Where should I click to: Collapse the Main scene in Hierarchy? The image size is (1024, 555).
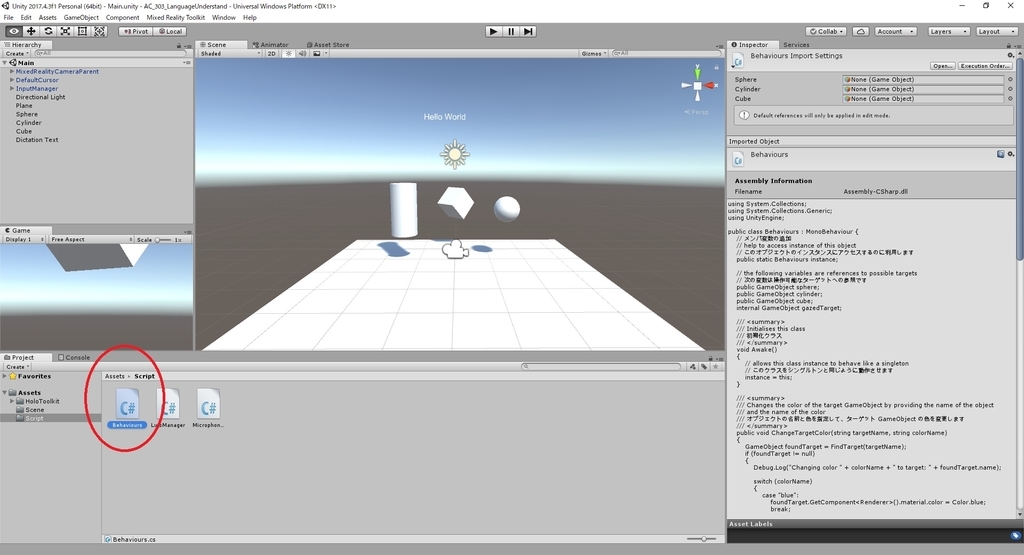point(5,63)
